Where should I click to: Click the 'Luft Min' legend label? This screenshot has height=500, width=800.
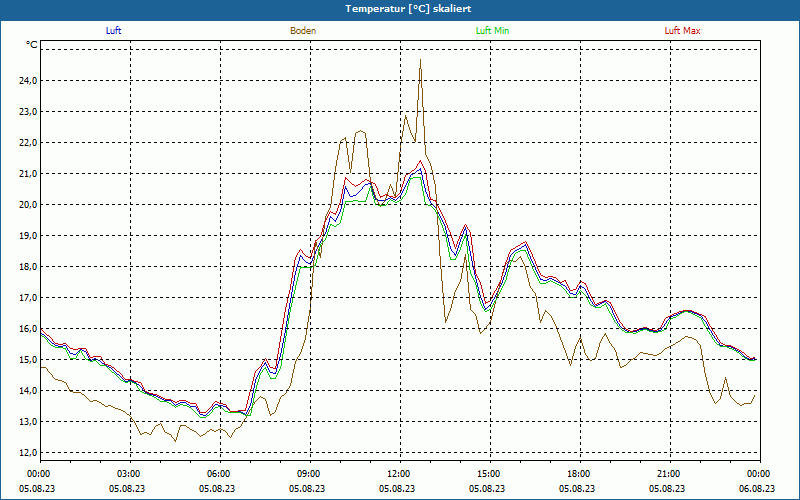(x=492, y=31)
